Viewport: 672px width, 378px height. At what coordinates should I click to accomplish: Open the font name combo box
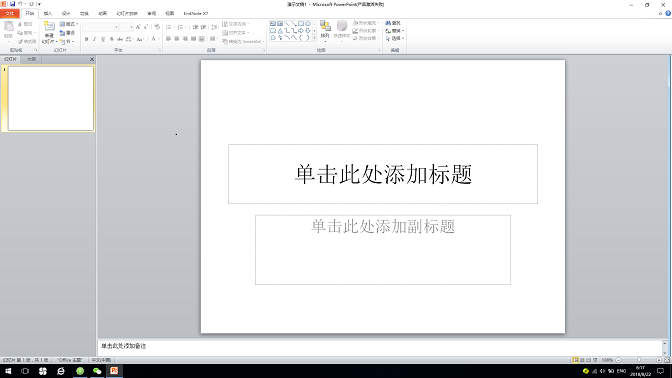pos(101,27)
